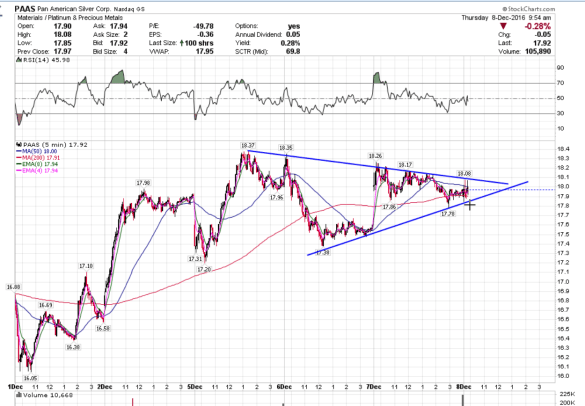Click the 18.26 price label on the chart
The image size is (585, 406).
[x=375, y=156]
